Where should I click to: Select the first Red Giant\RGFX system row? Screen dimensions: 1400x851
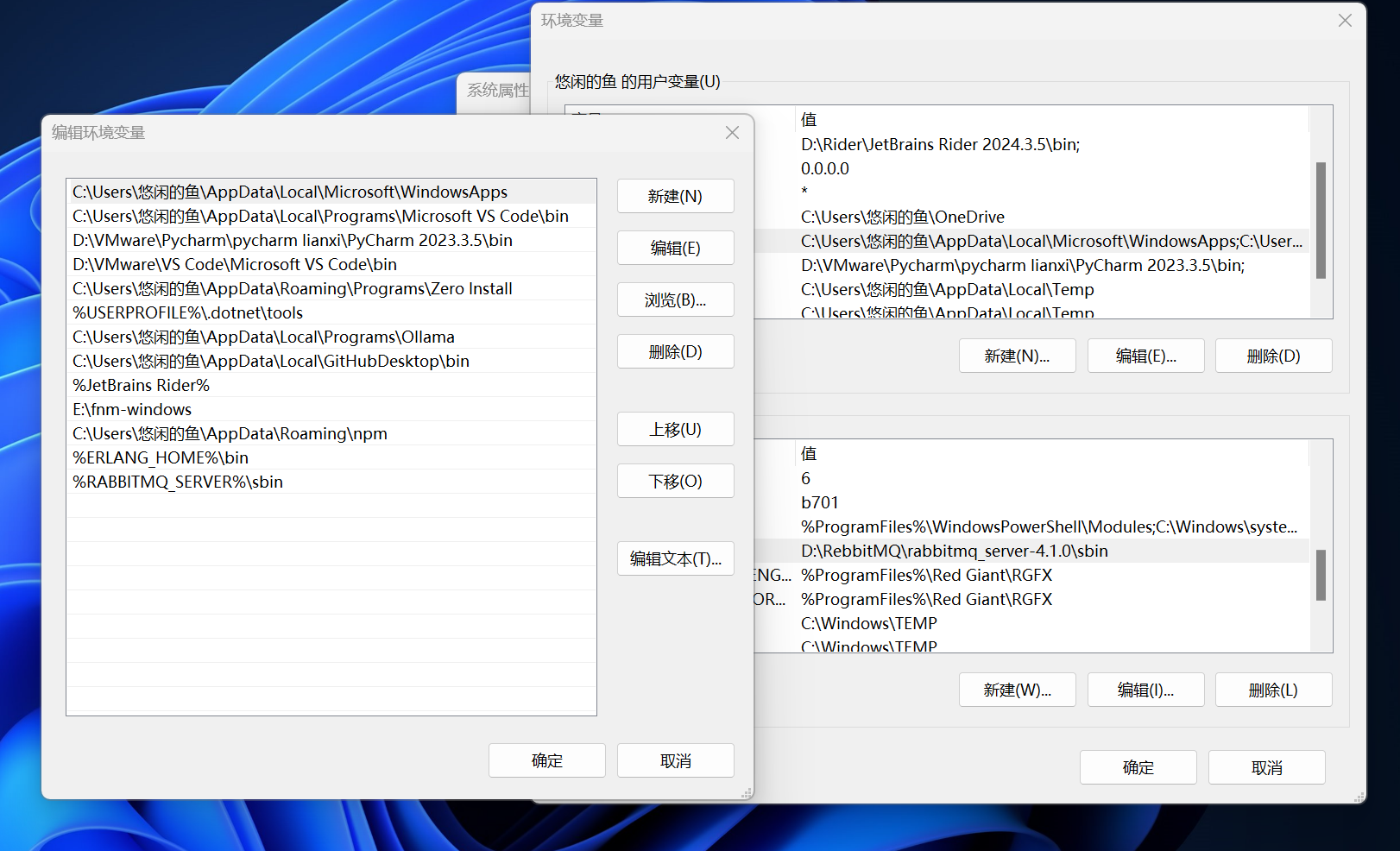1031,575
